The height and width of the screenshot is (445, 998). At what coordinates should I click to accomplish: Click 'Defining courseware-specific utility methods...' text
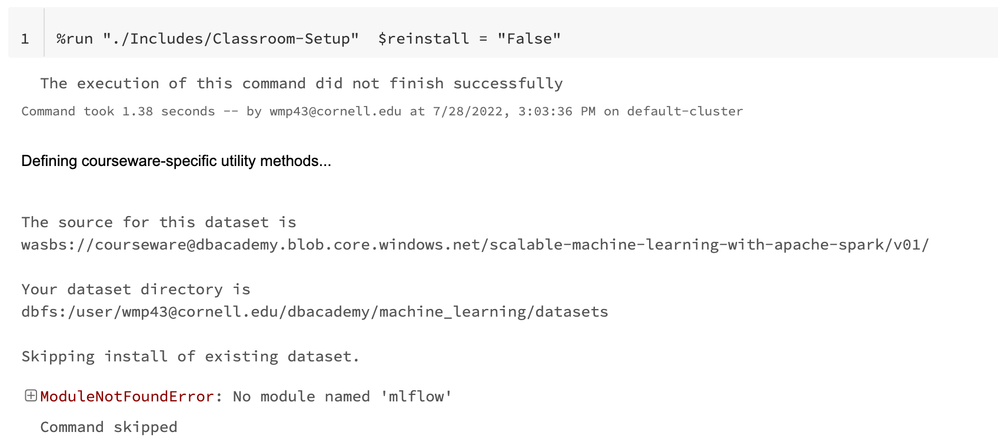pyautogui.click(x=176, y=161)
